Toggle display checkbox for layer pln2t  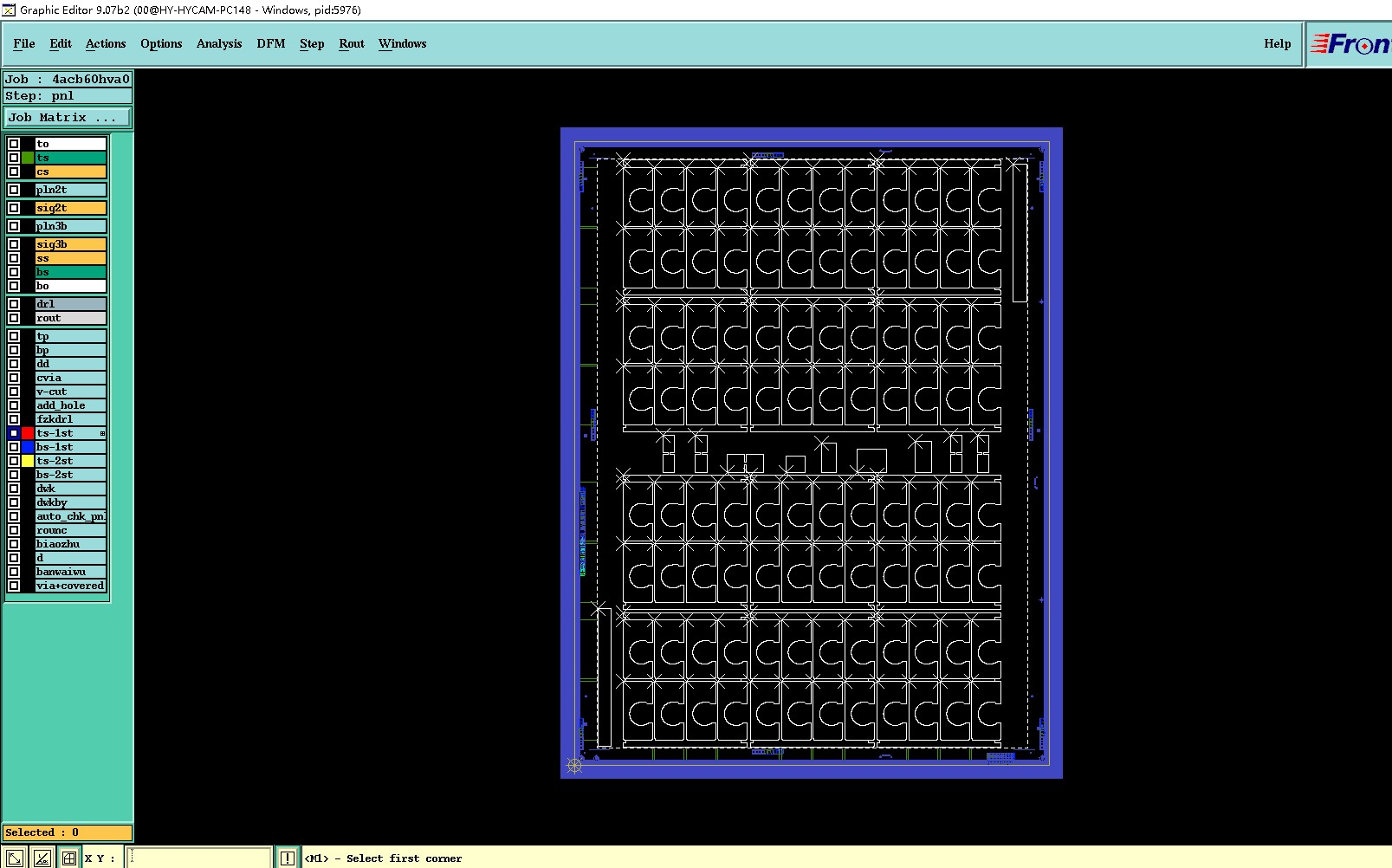(14, 190)
